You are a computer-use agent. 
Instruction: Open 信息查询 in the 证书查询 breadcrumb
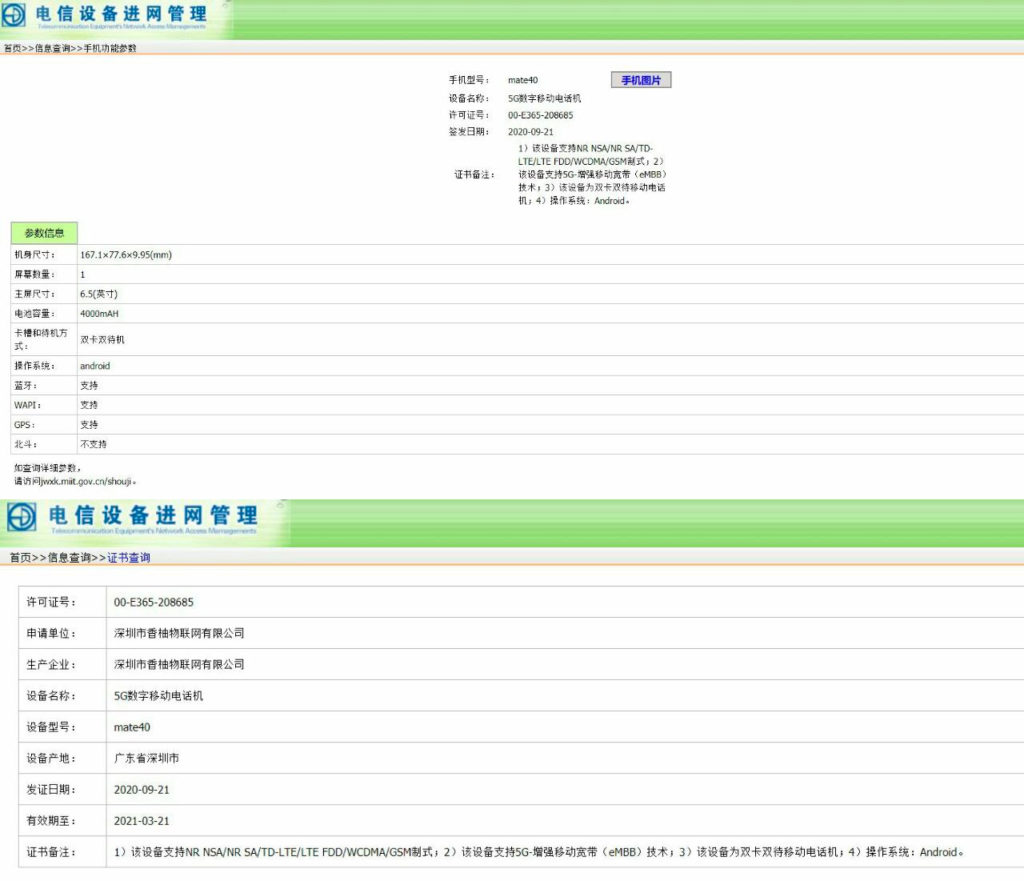[x=69, y=558]
